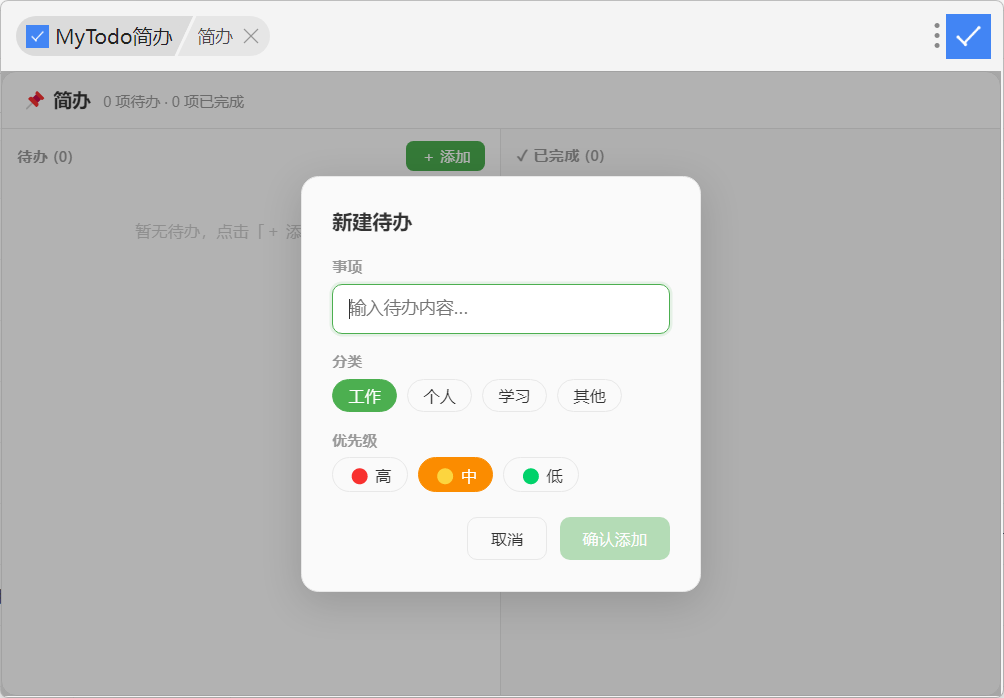Click the 取消 button
Viewport: 1004px width, 698px height.
pos(506,539)
